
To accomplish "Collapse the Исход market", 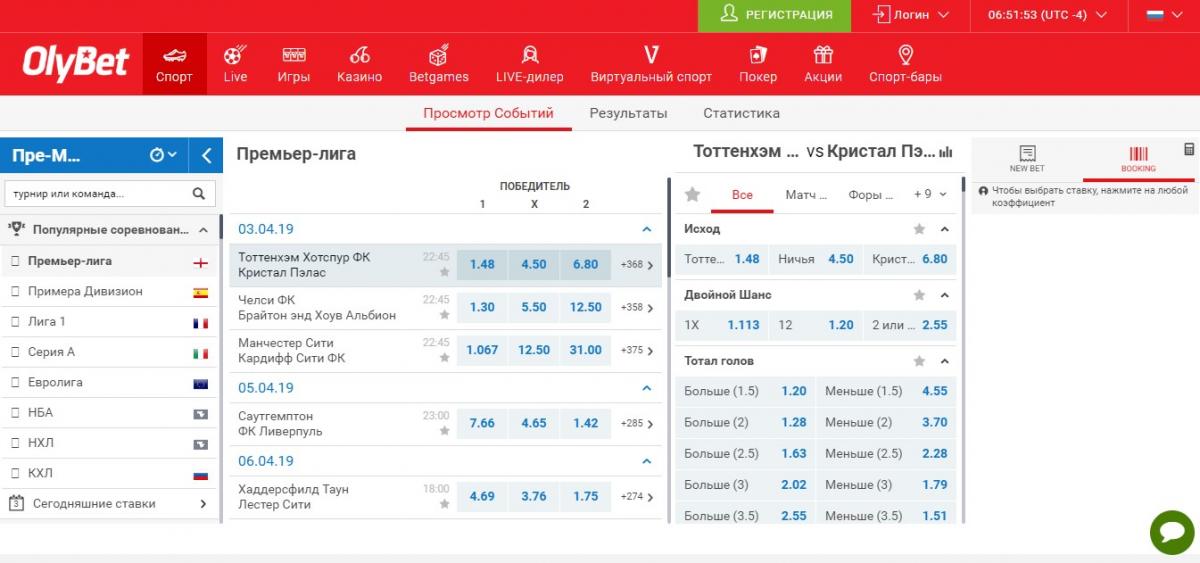I will [945, 229].
